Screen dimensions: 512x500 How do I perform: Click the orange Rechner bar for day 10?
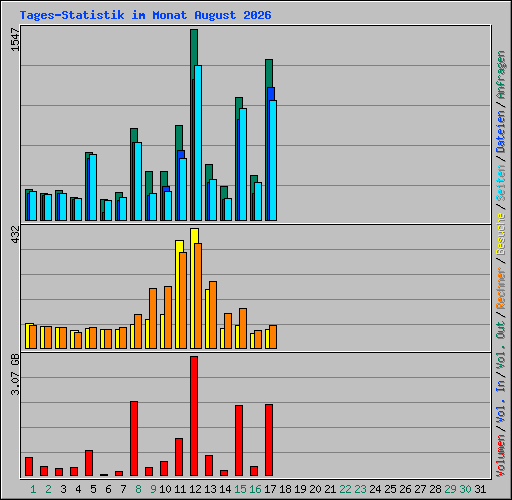[x=168, y=317]
